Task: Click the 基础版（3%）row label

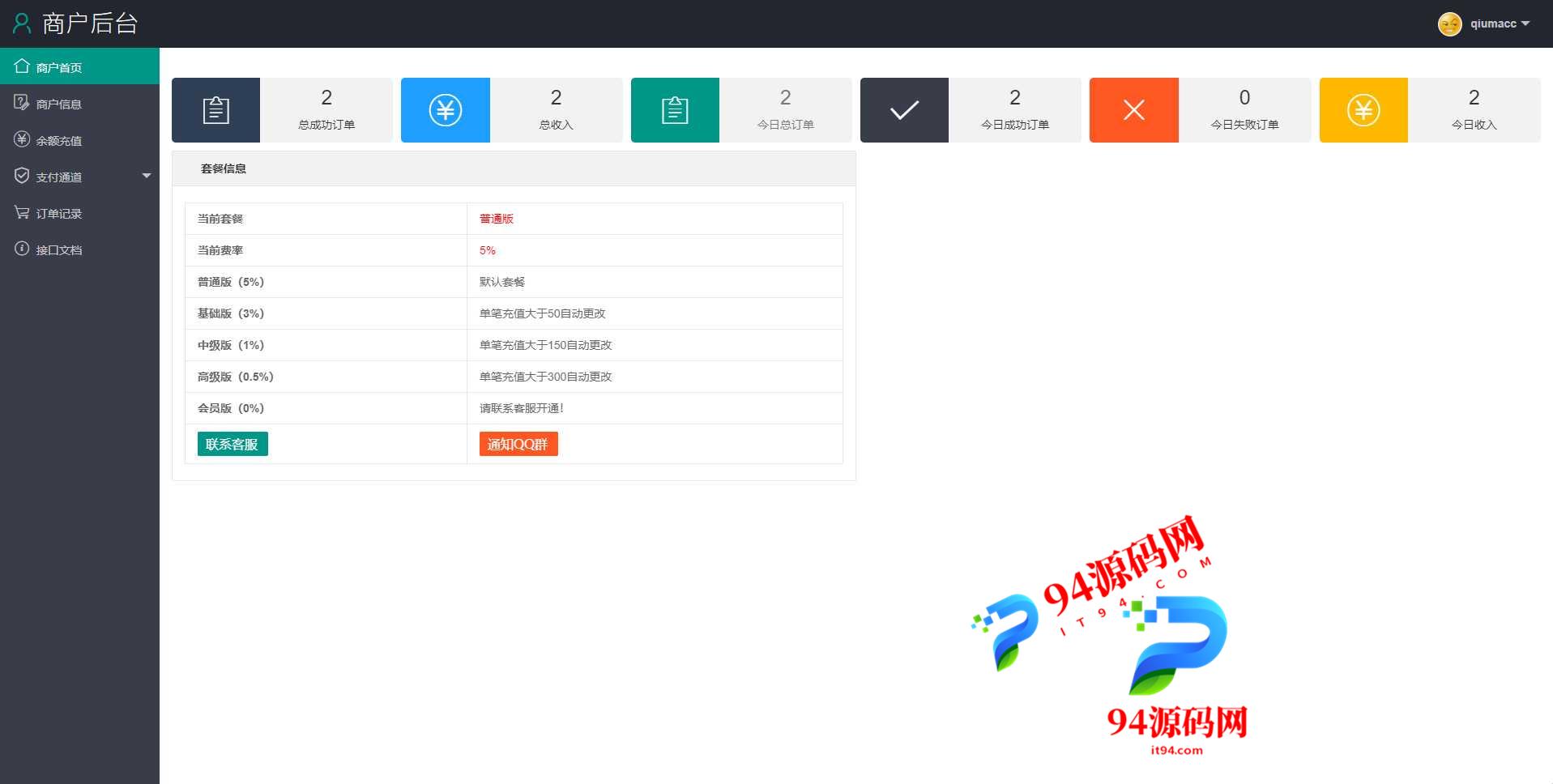Action: pos(231,313)
